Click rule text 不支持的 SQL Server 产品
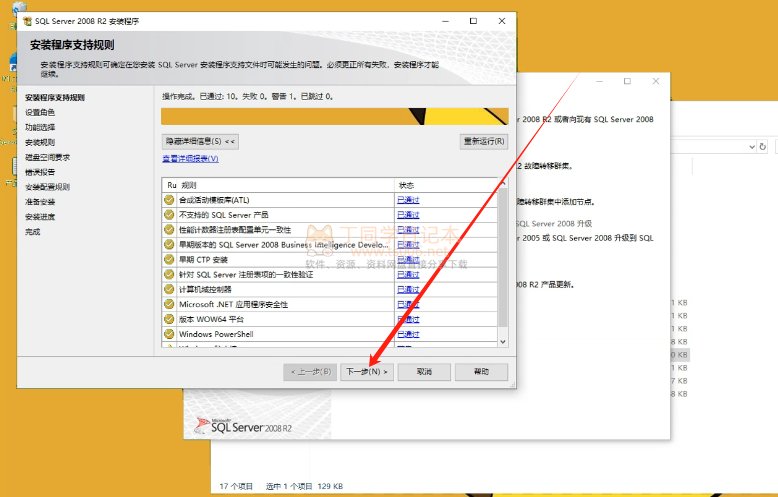Screen dimensions: 778x497 click(224, 215)
